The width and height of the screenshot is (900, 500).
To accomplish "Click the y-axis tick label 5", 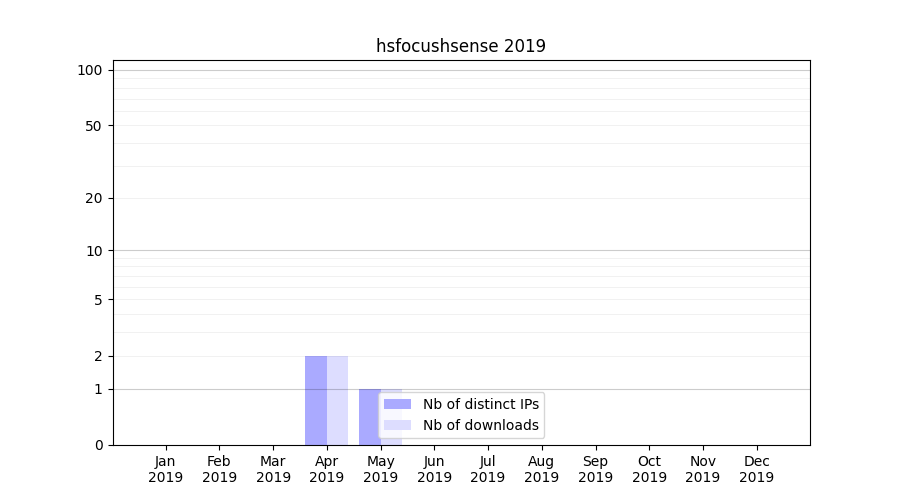I will pyautogui.click(x=98, y=300).
